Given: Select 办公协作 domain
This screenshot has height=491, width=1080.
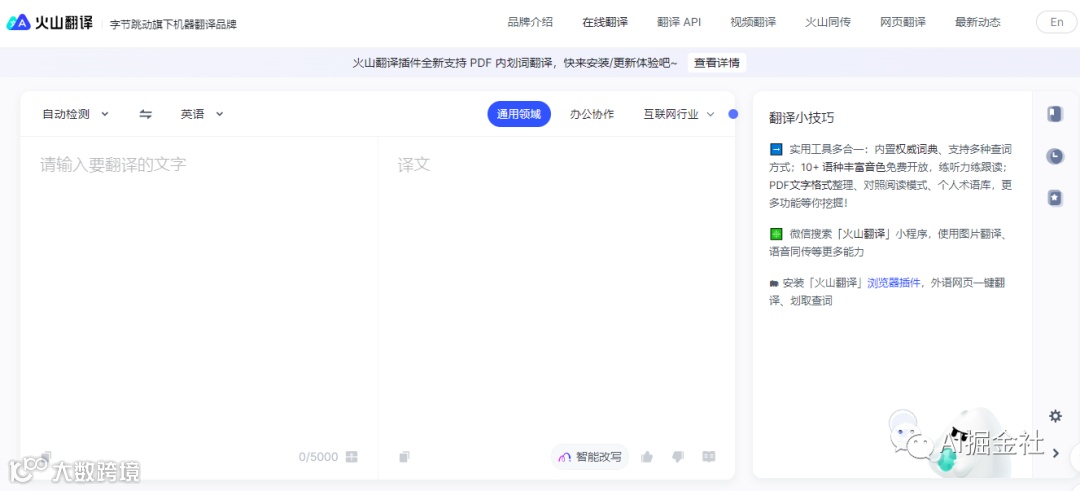Looking at the screenshot, I should pos(592,114).
